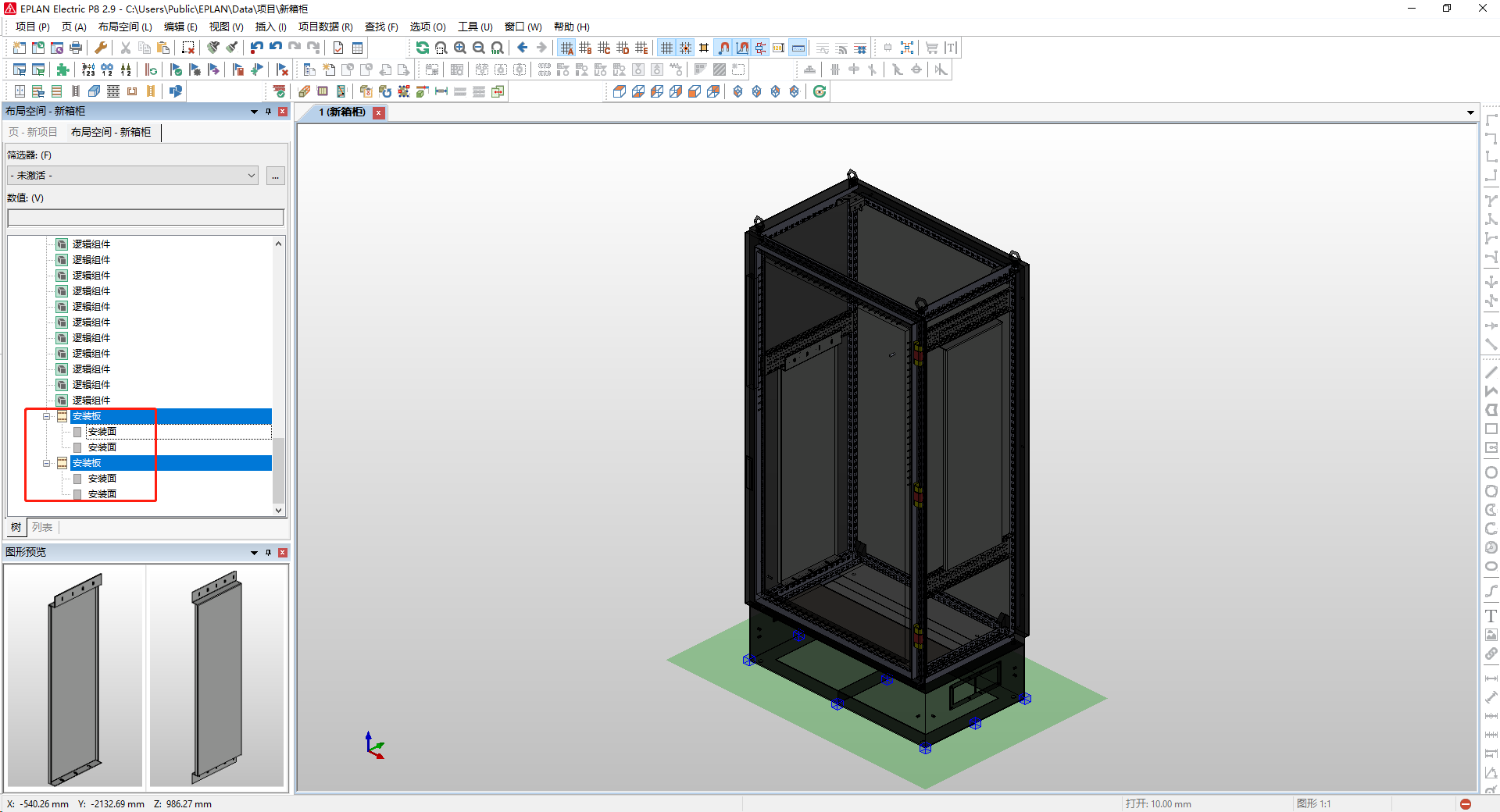The height and width of the screenshot is (812, 1500).
Task: Pin the 图形预览 panel open
Action: pos(268,552)
